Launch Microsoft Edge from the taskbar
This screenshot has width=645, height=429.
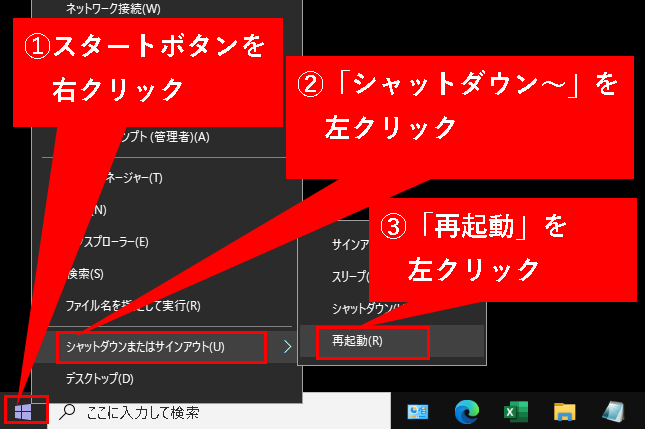467,411
